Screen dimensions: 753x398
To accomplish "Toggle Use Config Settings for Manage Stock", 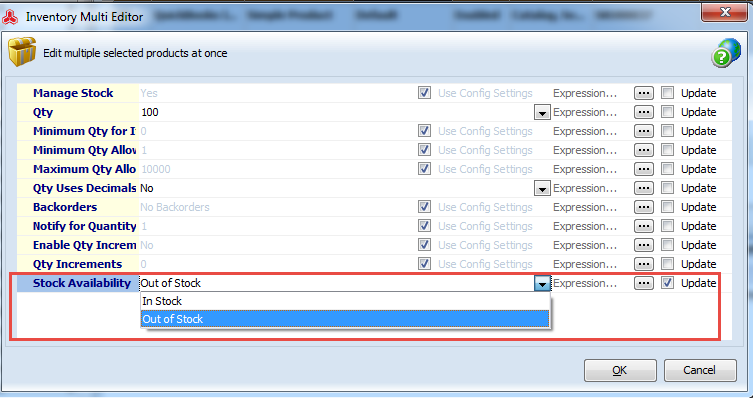I will point(424,93).
